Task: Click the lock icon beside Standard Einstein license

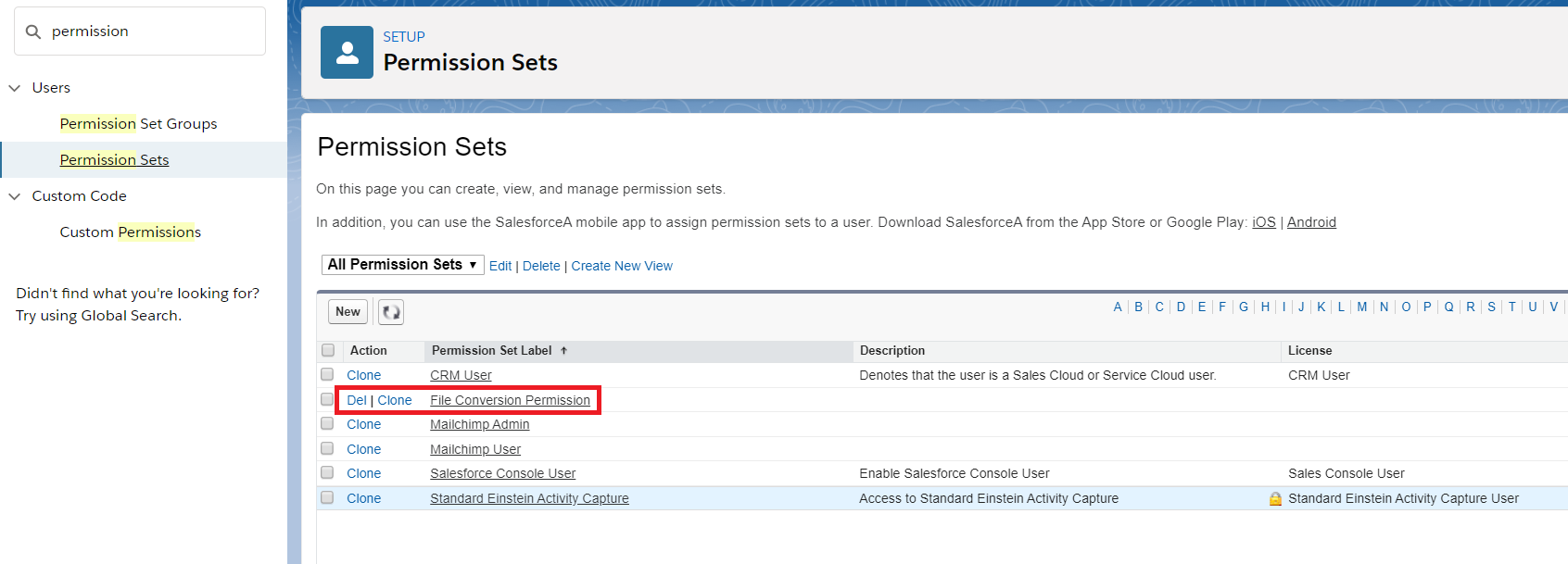Action: [x=1275, y=499]
